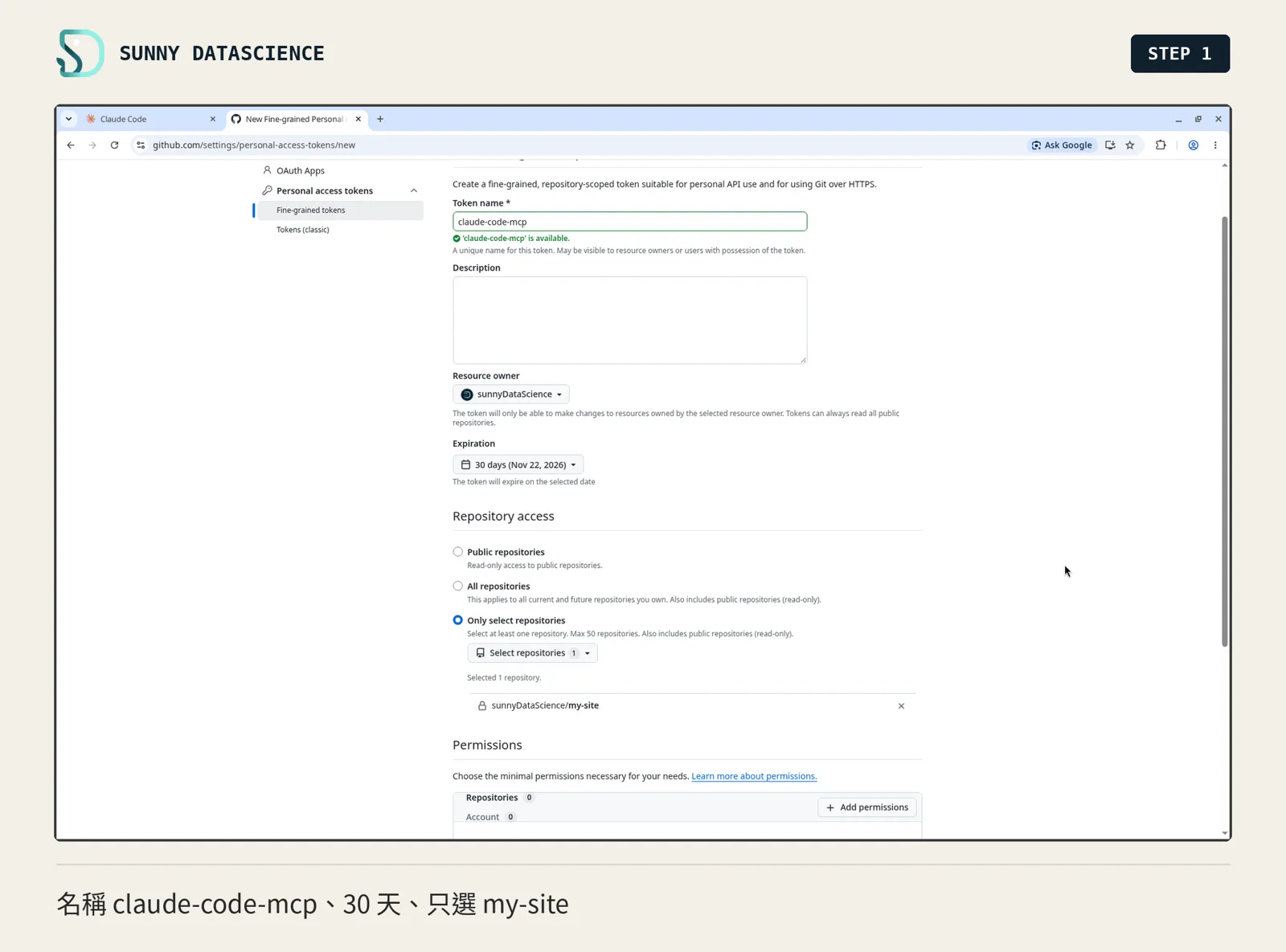Screen dimensions: 1286x952
Task: Close the Claude Code tab
Action: click(x=213, y=119)
